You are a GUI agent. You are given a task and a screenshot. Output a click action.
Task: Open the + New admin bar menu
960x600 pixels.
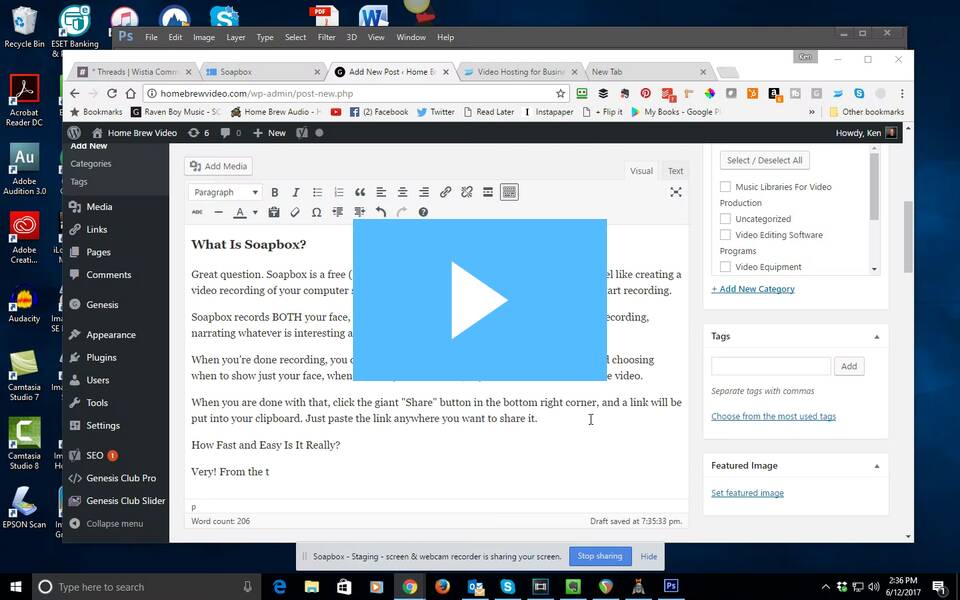point(269,133)
